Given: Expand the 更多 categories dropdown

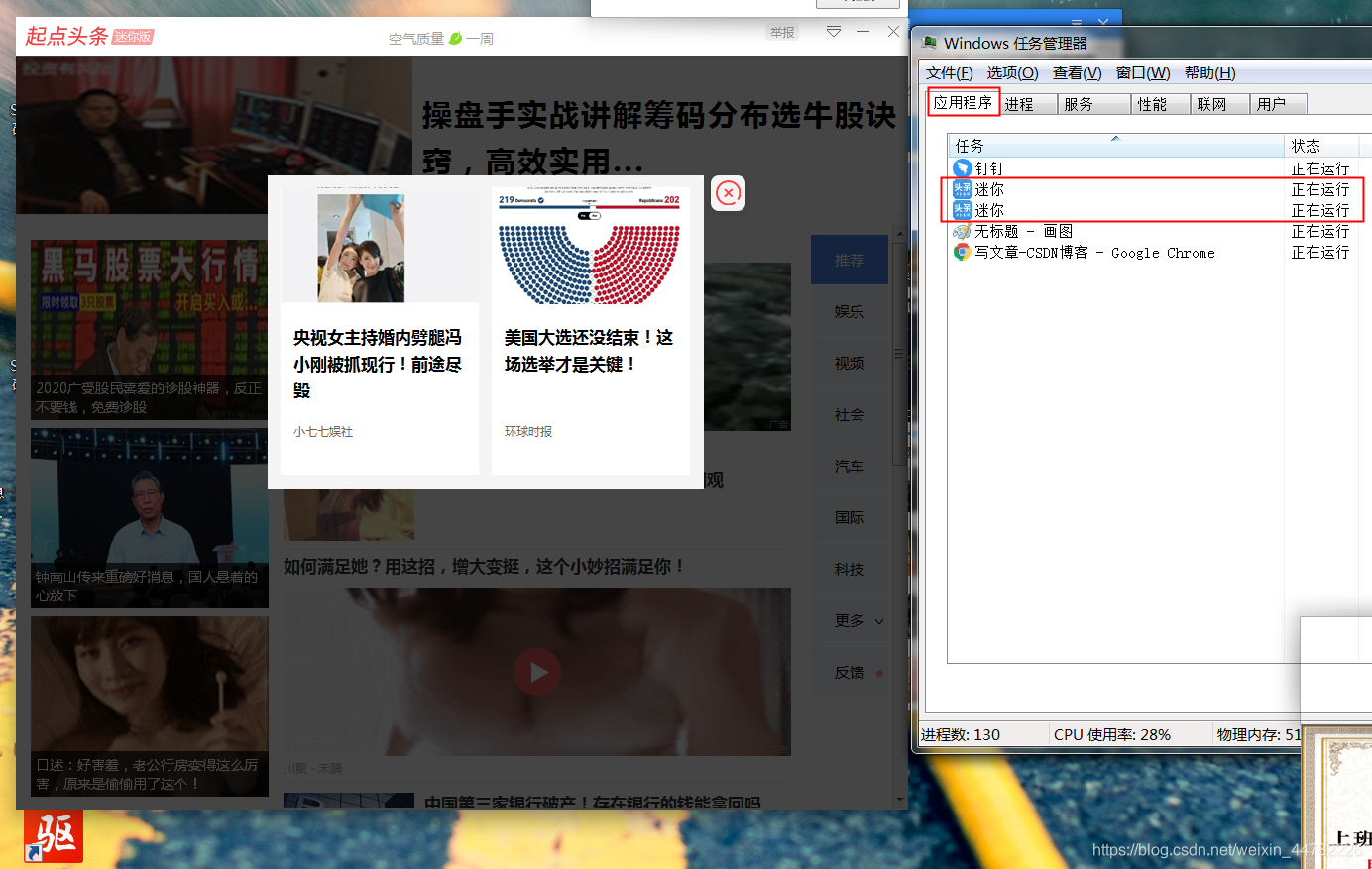Looking at the screenshot, I should click(x=858, y=620).
